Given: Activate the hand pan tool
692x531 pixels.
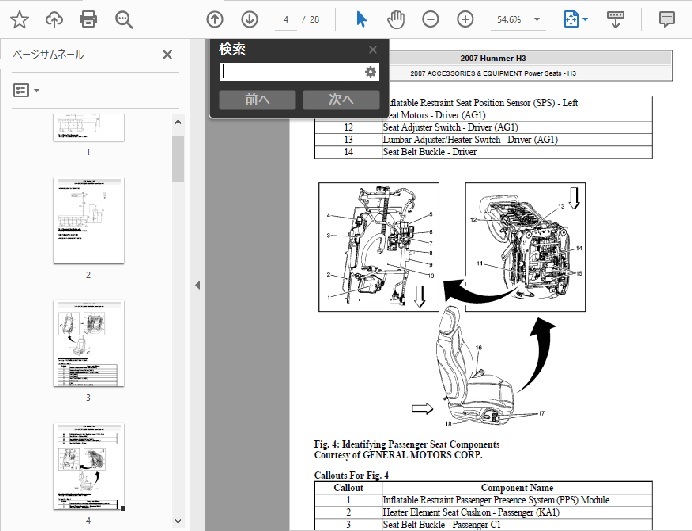Looking at the screenshot, I should (396, 19).
